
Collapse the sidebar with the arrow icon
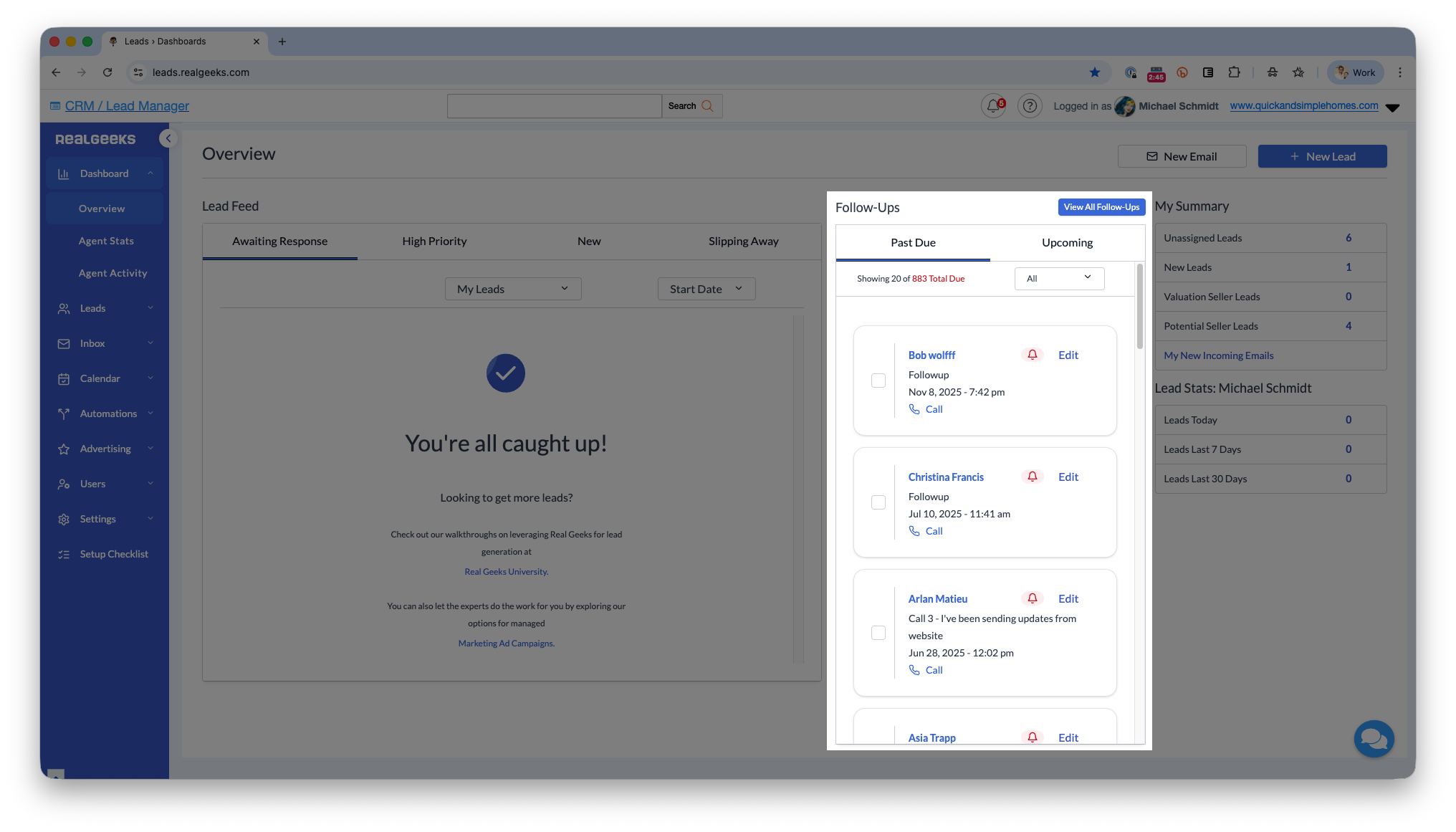point(168,138)
